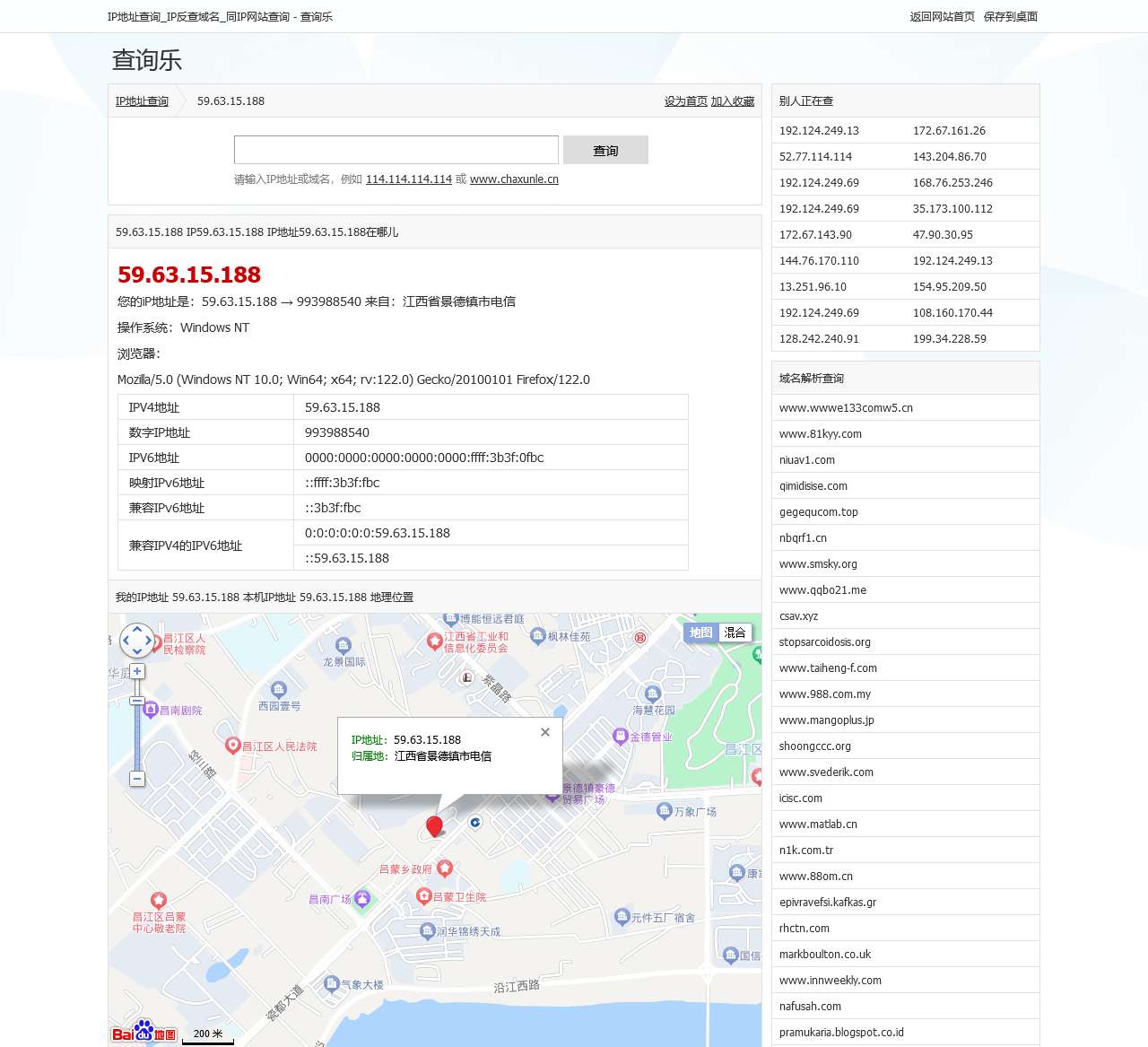1148x1047 pixels.
Task: Open the IP地址查询 breadcrumb link
Action: pos(141,101)
